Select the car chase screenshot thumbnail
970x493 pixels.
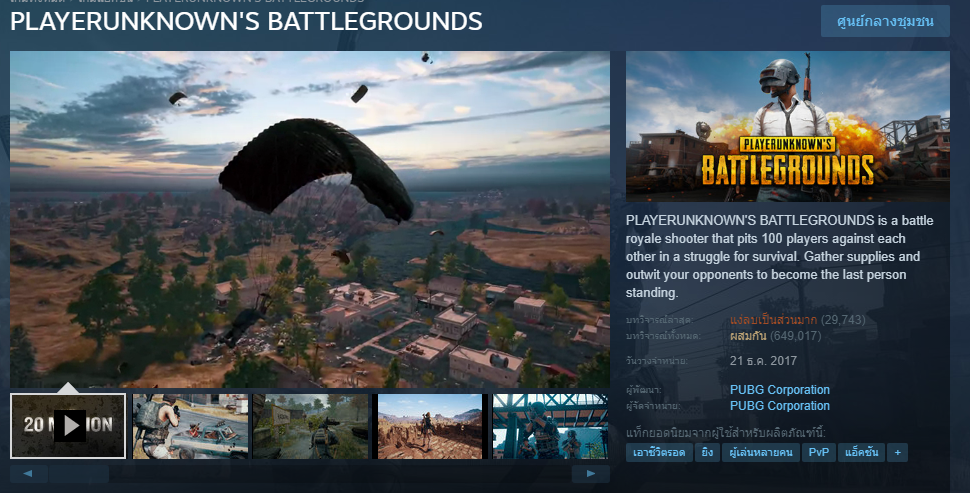point(191,426)
